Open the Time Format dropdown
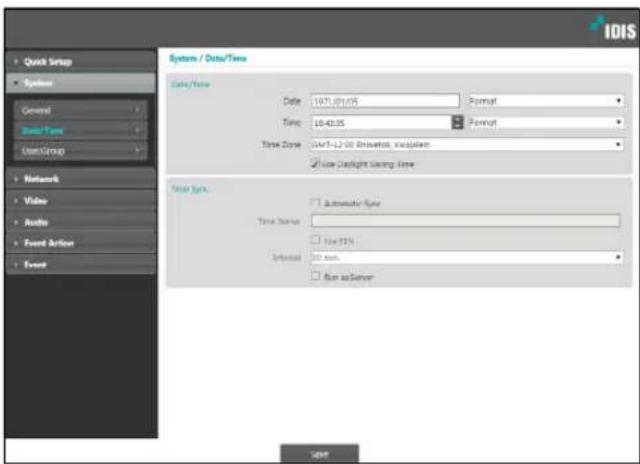This screenshot has width=640, height=464. (x=546, y=122)
